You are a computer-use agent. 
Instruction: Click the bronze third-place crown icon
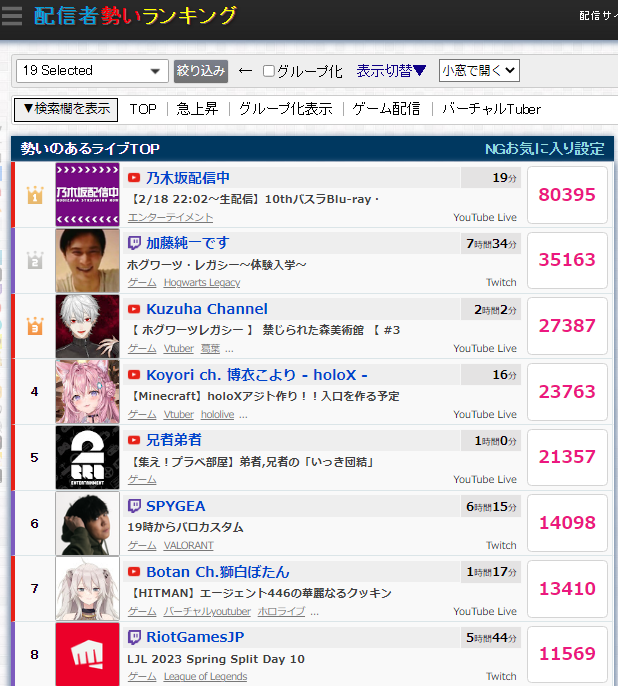point(35,326)
